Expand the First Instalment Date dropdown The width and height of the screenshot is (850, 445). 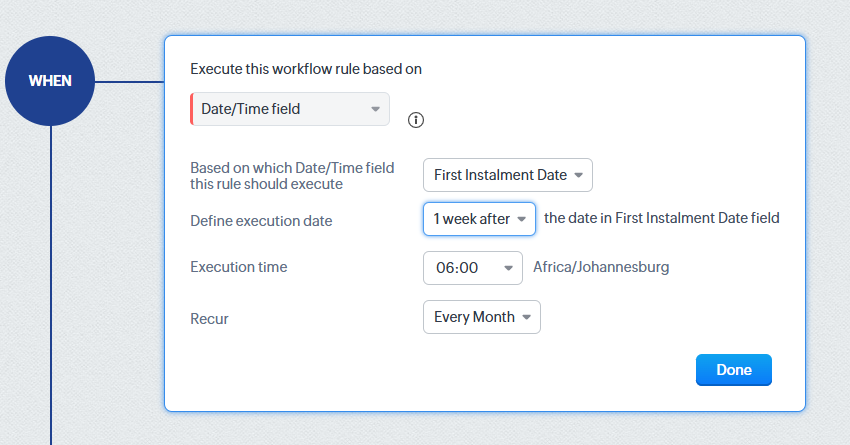(507, 175)
